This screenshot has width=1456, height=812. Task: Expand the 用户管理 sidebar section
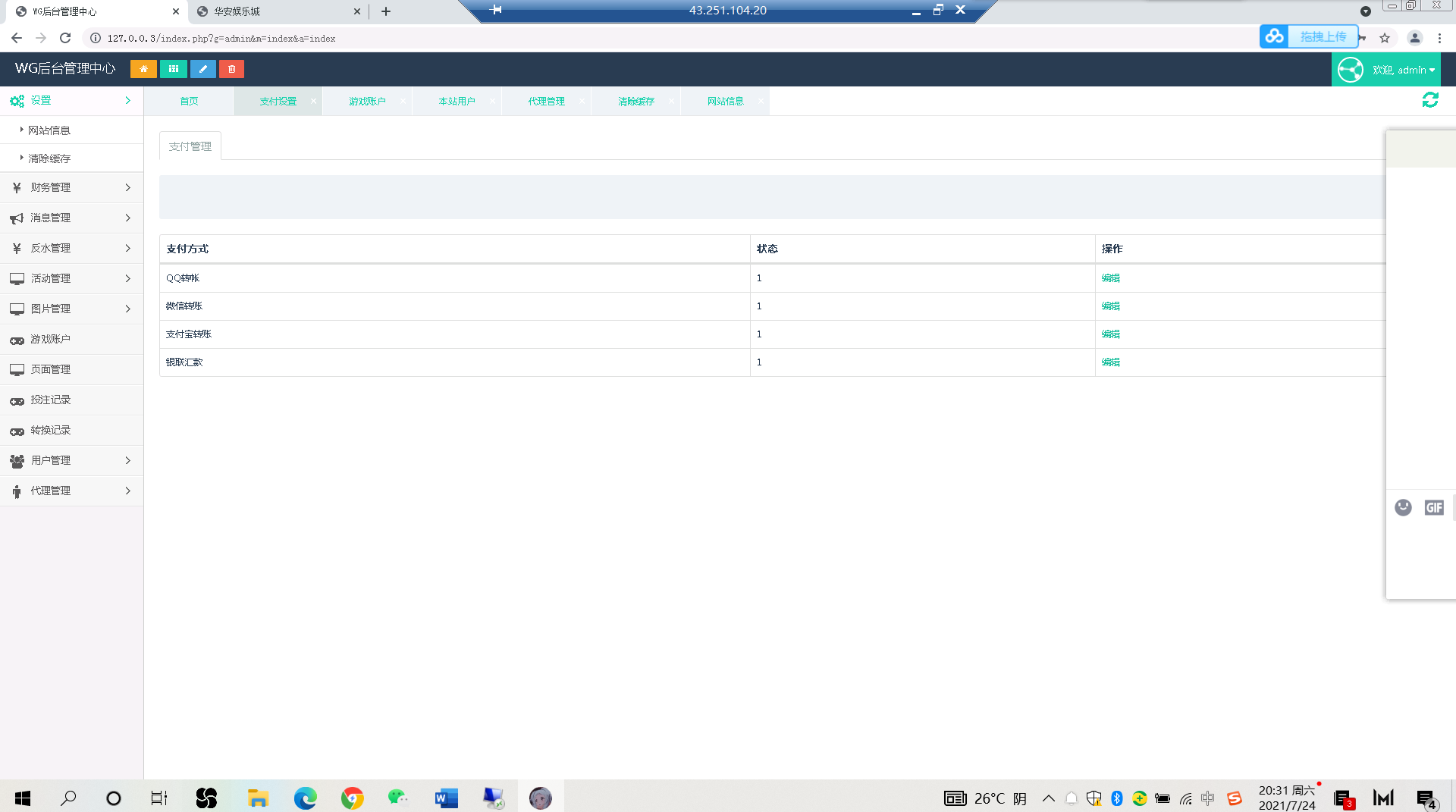click(71, 460)
